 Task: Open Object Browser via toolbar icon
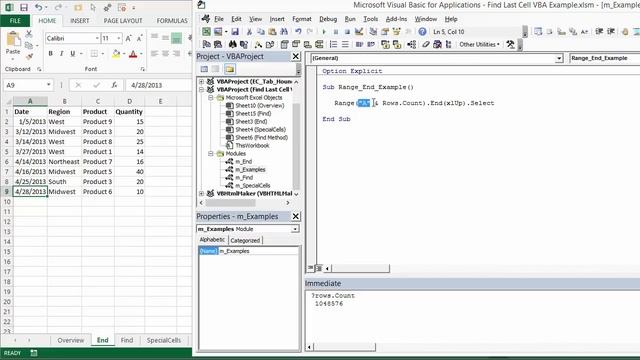pos(396,31)
